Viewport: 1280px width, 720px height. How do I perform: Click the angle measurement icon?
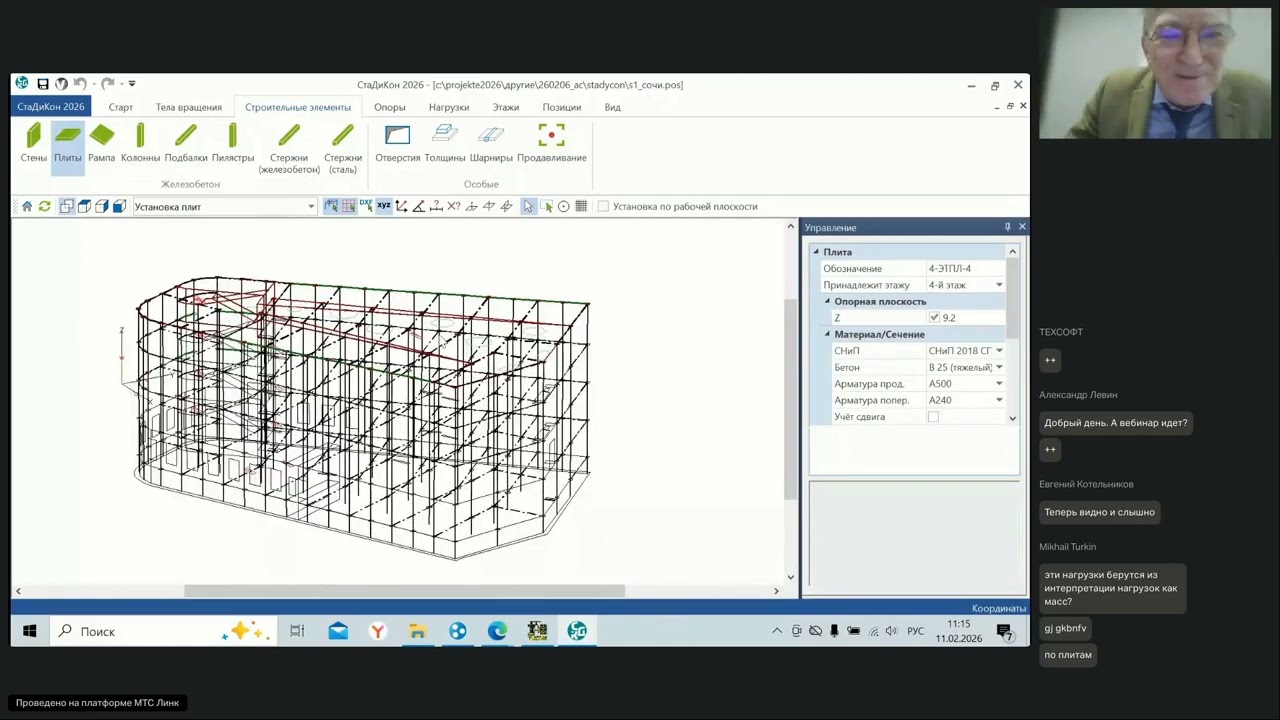coord(419,206)
